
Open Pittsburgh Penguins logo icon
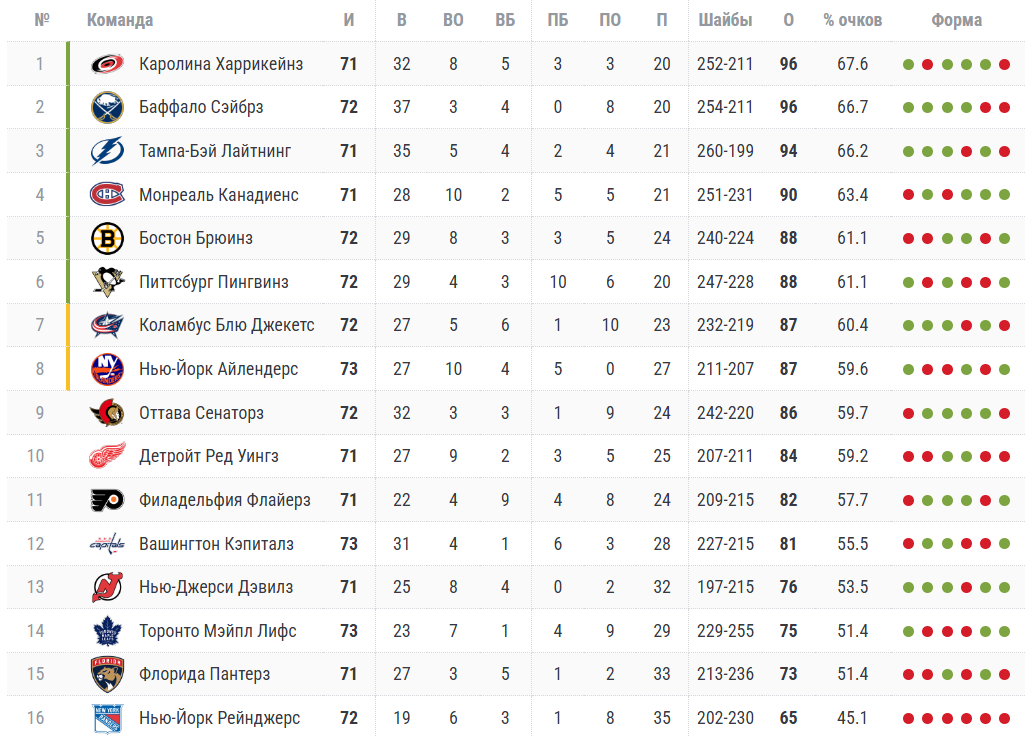pyautogui.click(x=107, y=282)
